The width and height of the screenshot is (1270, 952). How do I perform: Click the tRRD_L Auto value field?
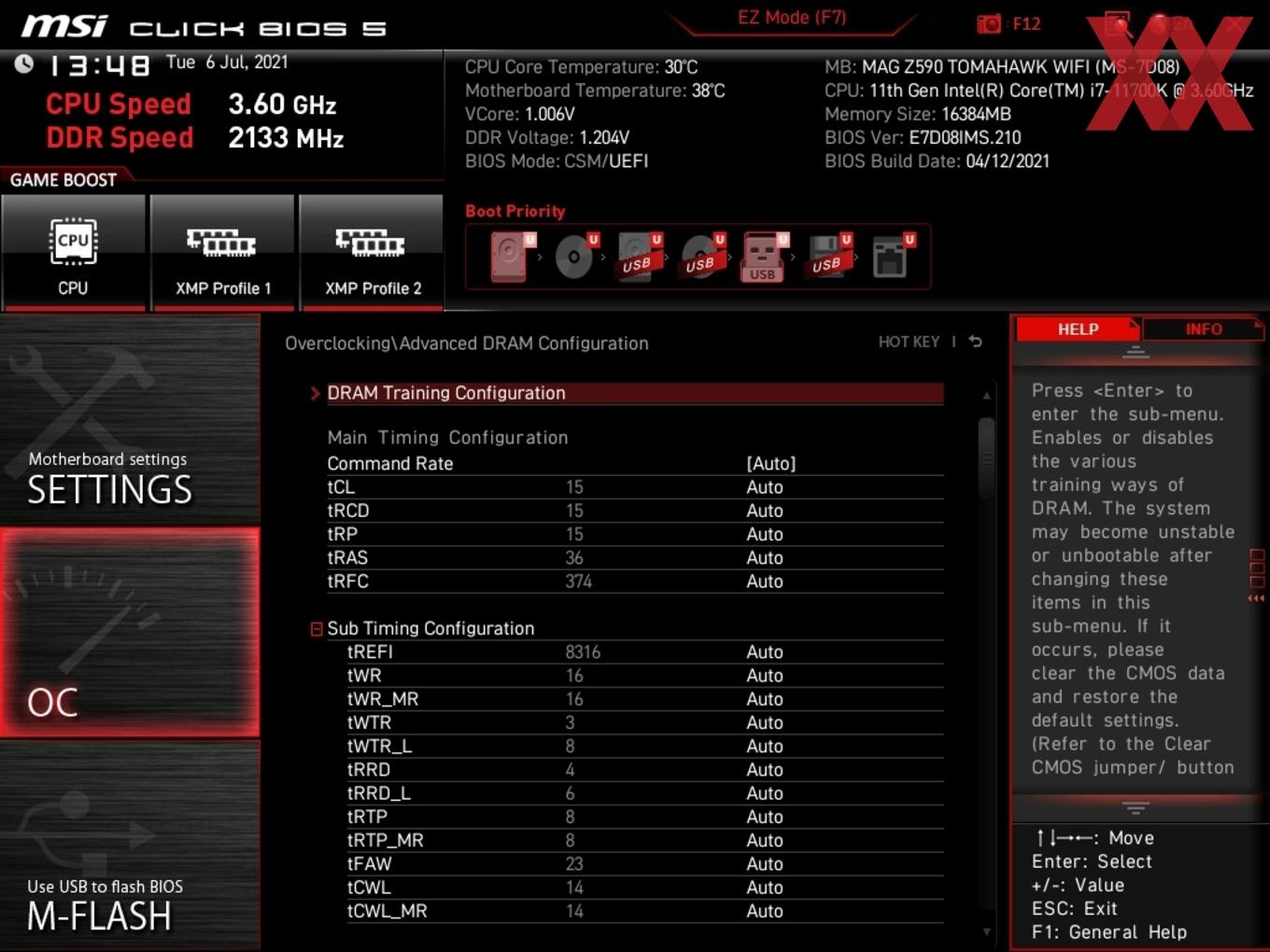pos(765,793)
